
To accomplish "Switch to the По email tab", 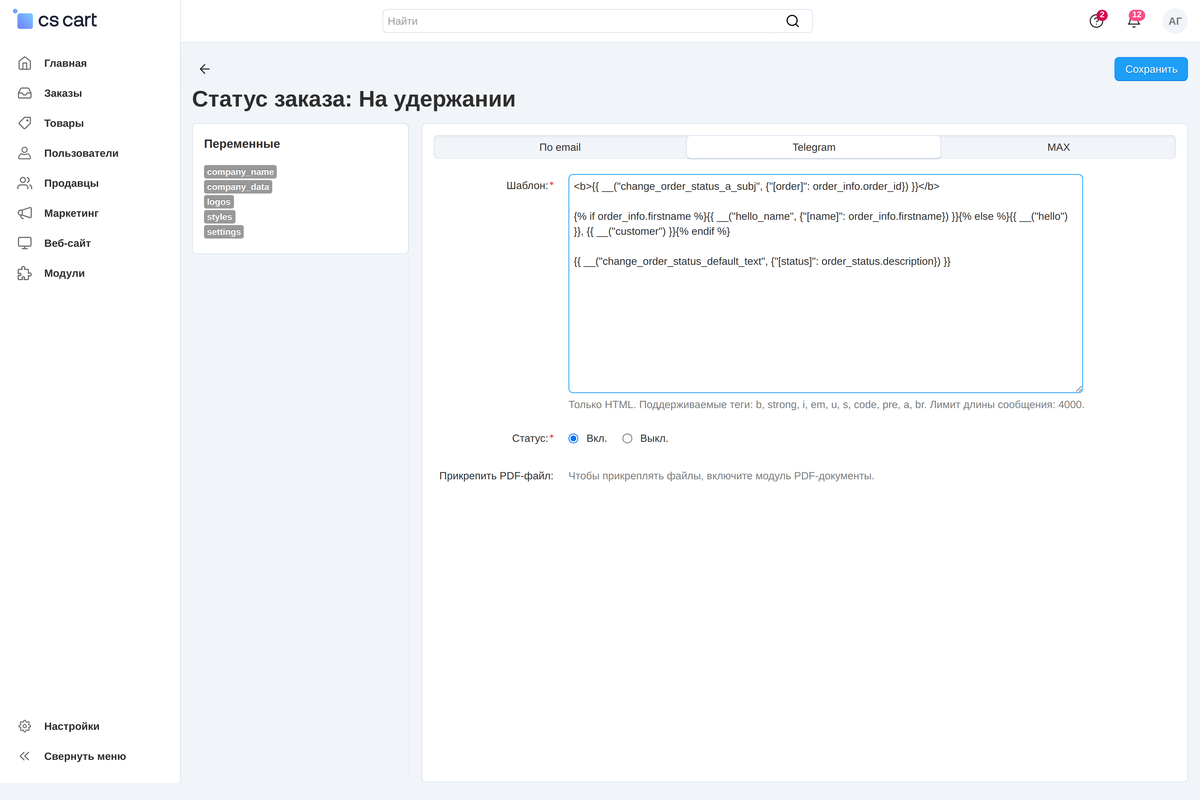I will [x=560, y=147].
